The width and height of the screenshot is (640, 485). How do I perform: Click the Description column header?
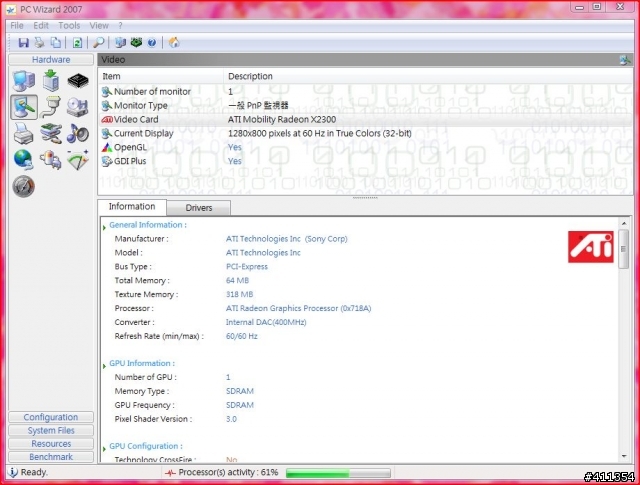tap(428, 76)
